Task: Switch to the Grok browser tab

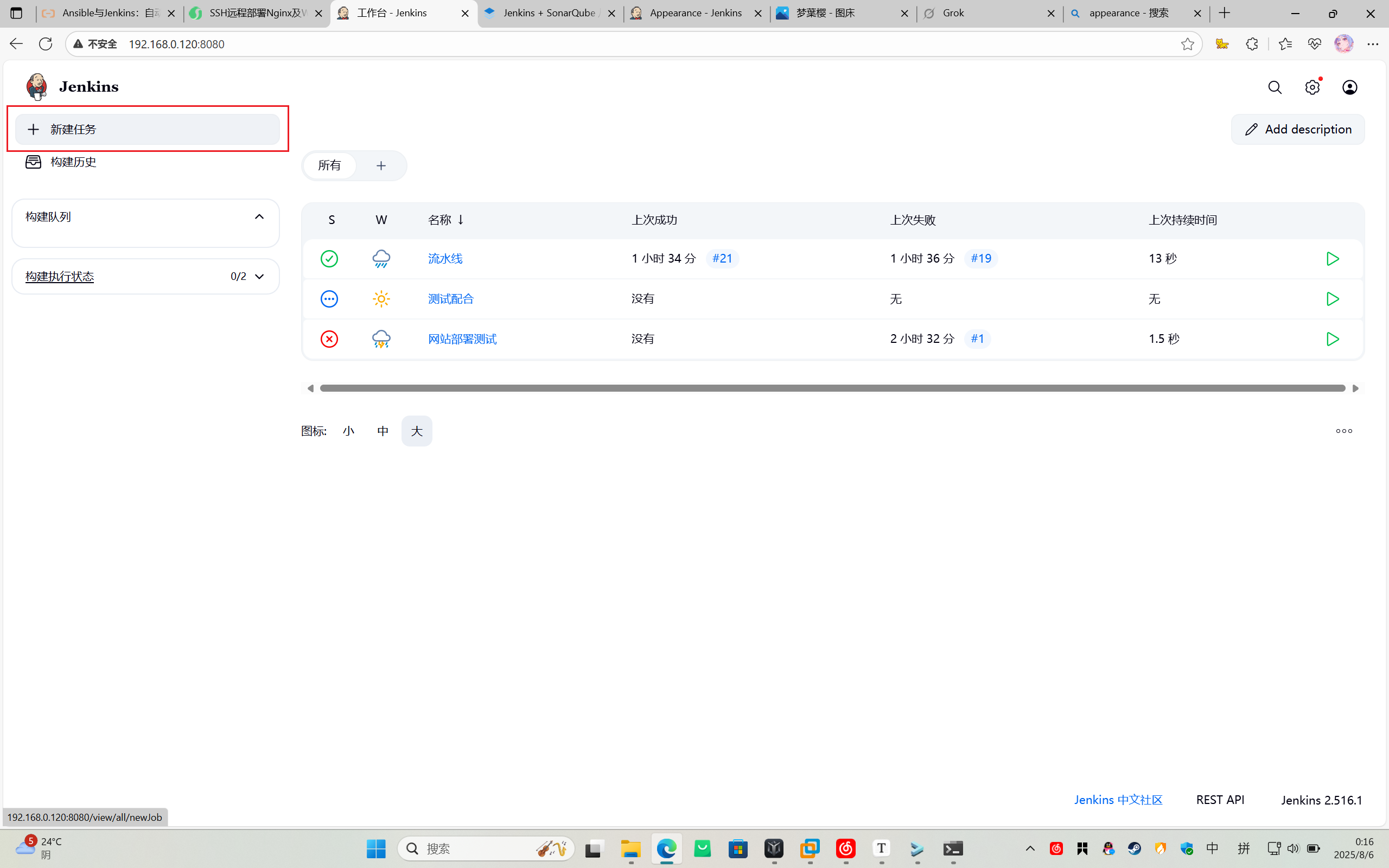Action: [x=990, y=13]
